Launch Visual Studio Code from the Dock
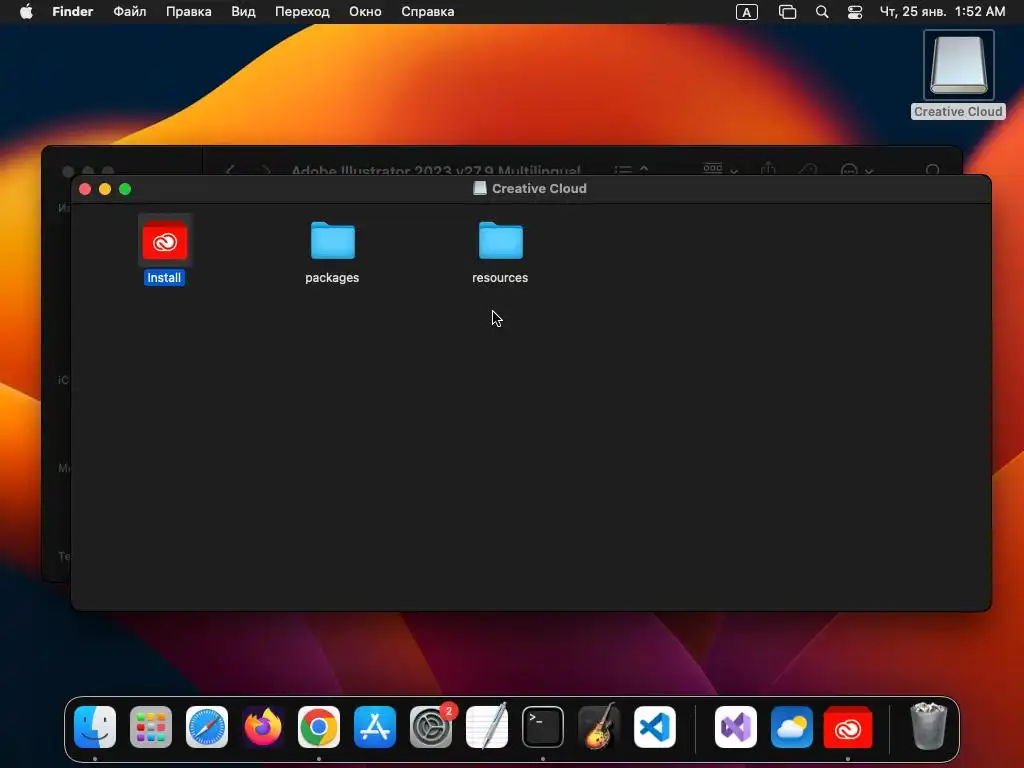The image size is (1024, 768). [654, 727]
